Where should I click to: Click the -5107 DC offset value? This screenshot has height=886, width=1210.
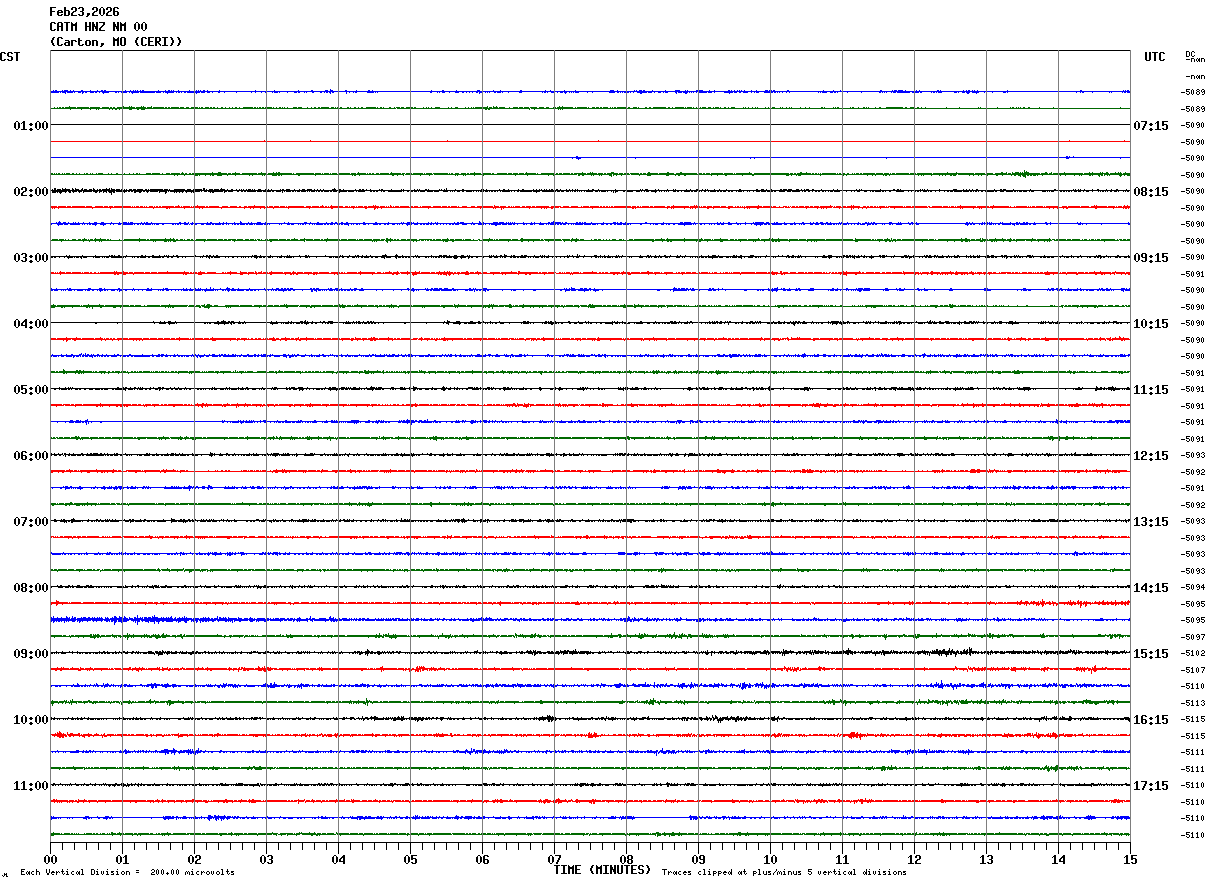click(1193, 670)
